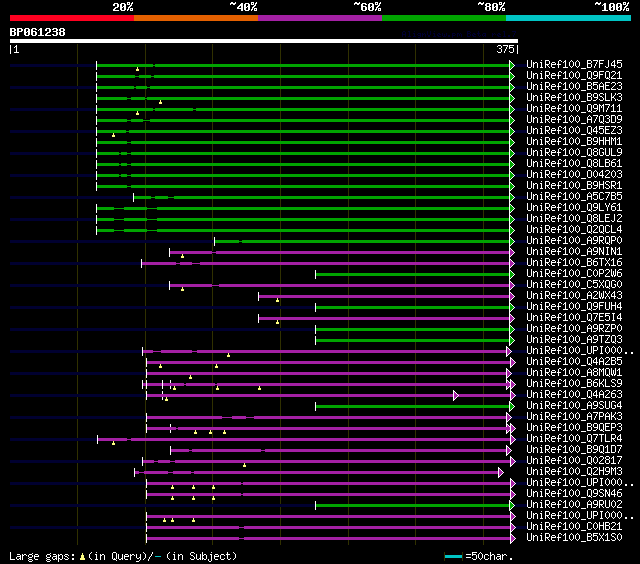The height and width of the screenshot is (564, 640).
Task: Choose the UniRef100_A9RQP0 subject name
Action: (x=574, y=241)
